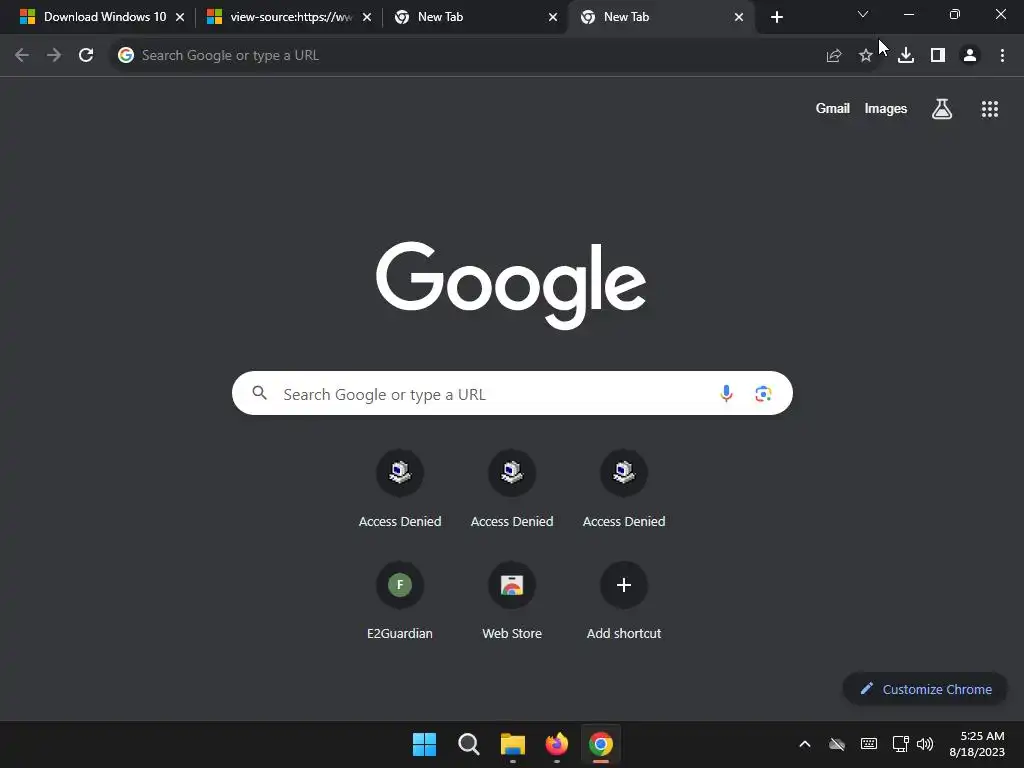1024x768 pixels.
Task: Open Firefox from the taskbar
Action: point(556,744)
